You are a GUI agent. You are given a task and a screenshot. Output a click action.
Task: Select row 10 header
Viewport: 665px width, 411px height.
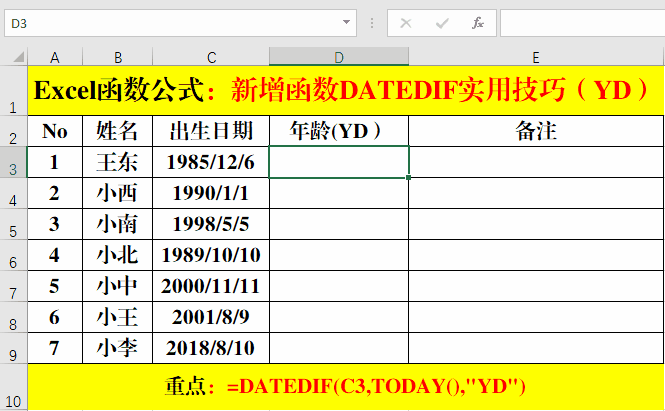click(x=14, y=387)
